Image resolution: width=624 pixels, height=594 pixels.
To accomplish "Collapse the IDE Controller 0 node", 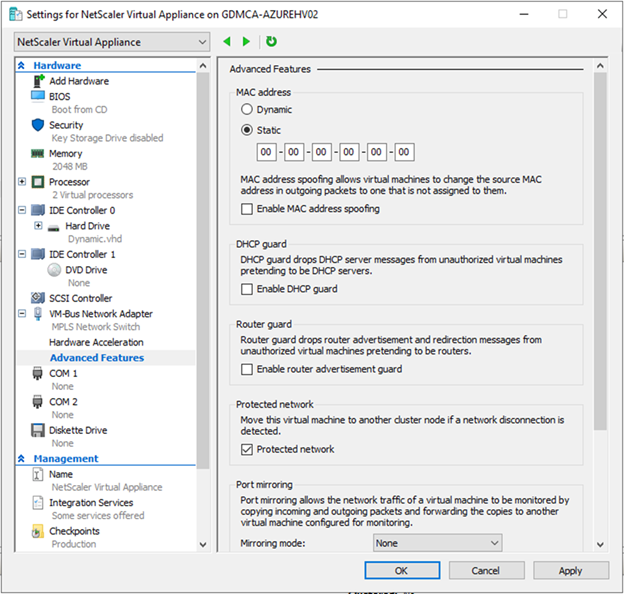I will pos(22,210).
